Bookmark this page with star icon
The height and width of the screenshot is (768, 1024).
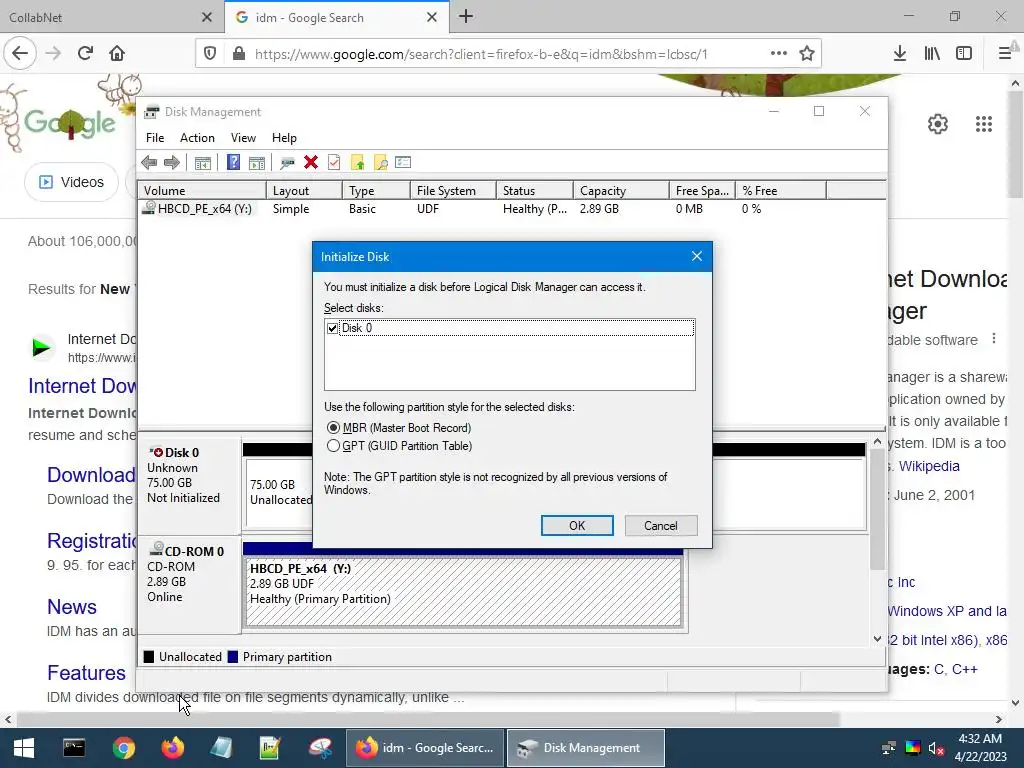click(807, 53)
